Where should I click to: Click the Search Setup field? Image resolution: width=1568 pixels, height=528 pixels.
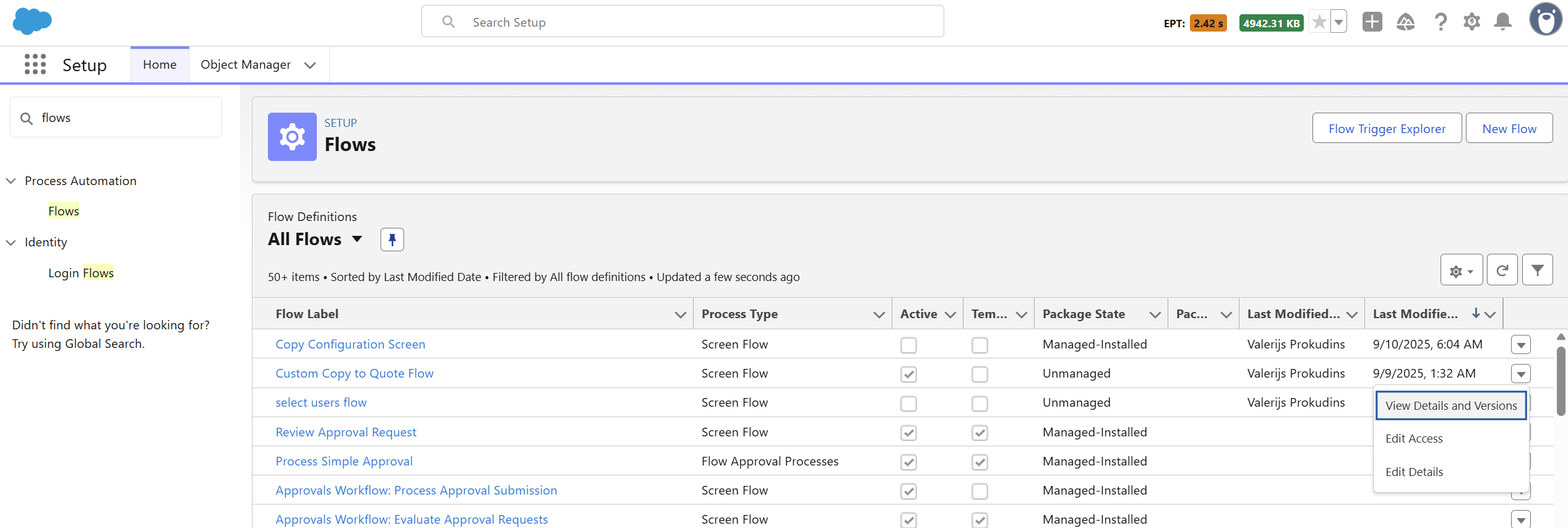pos(683,22)
